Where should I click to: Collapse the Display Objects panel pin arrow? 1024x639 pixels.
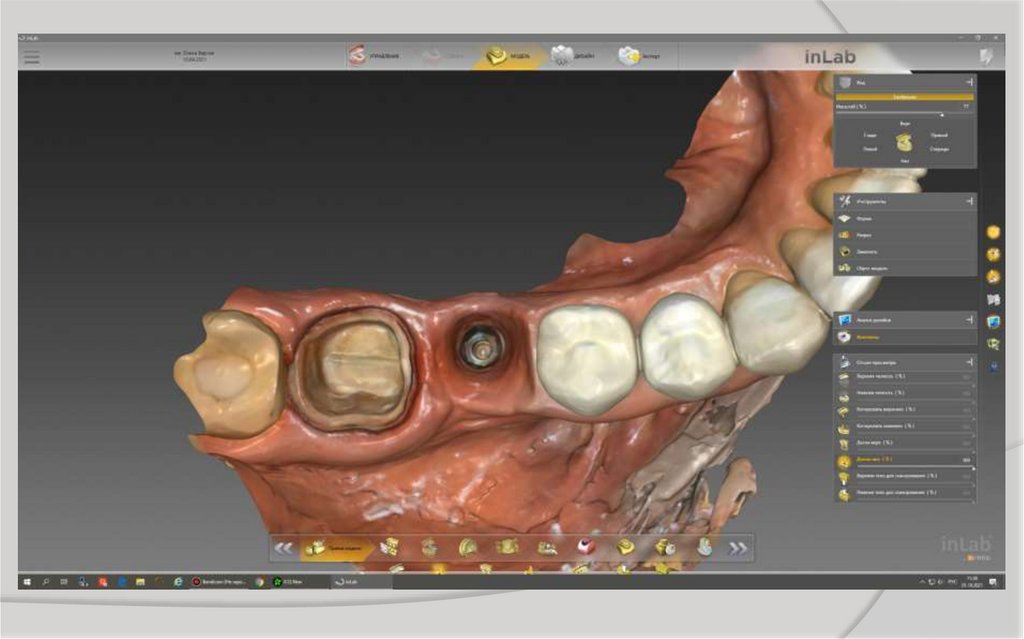coord(969,362)
